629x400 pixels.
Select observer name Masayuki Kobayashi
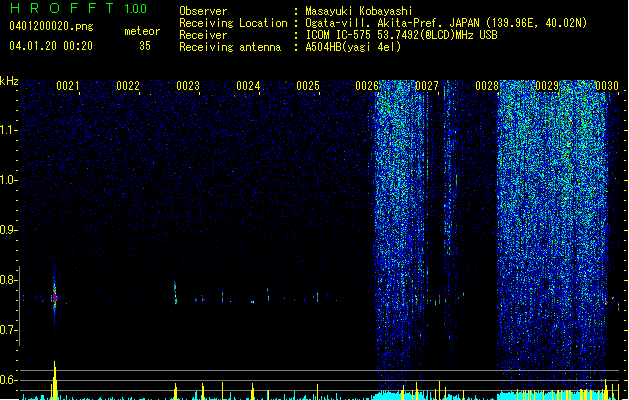point(359,11)
